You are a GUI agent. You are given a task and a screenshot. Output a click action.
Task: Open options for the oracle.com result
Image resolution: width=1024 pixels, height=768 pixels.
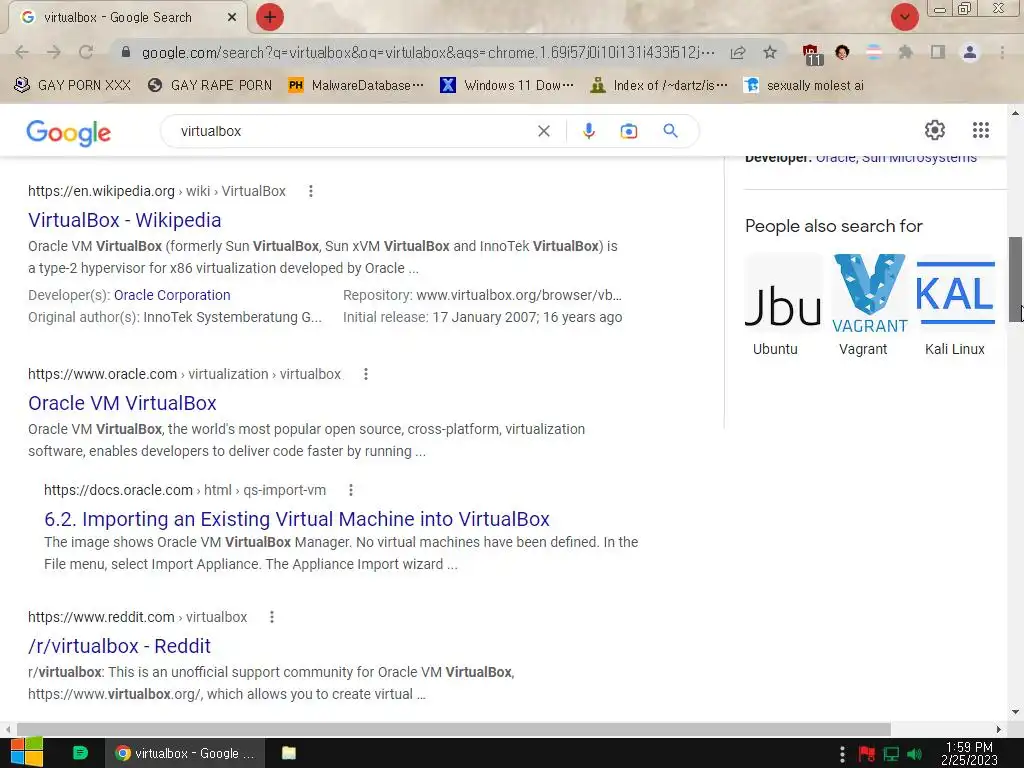click(x=366, y=374)
